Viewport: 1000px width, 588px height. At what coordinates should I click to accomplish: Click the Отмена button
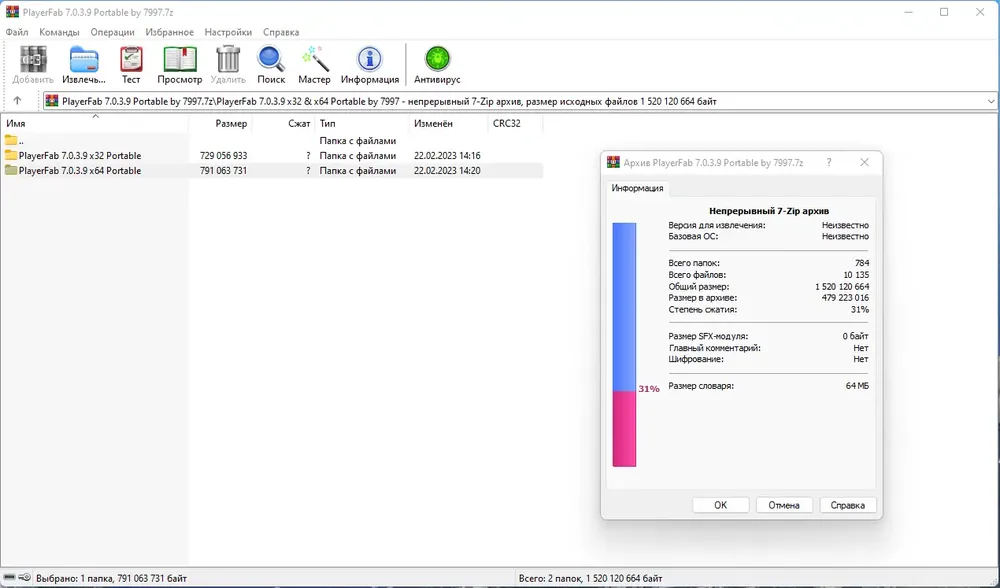pyautogui.click(x=784, y=505)
